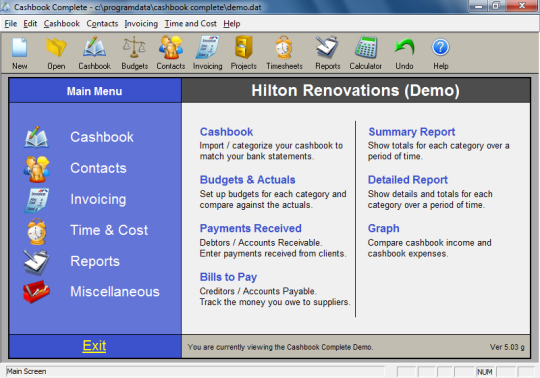Click the Main Menu header

(95, 91)
